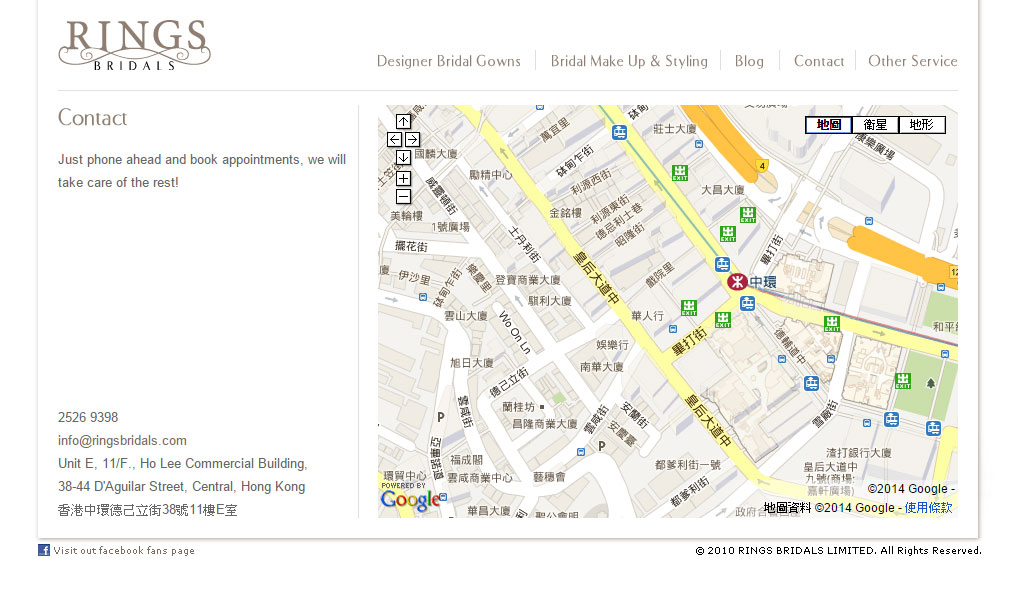Image resolution: width=1016 pixels, height=607 pixels.
Task: Switch map to 地形 (Terrain) view
Action: pyautogui.click(x=921, y=125)
